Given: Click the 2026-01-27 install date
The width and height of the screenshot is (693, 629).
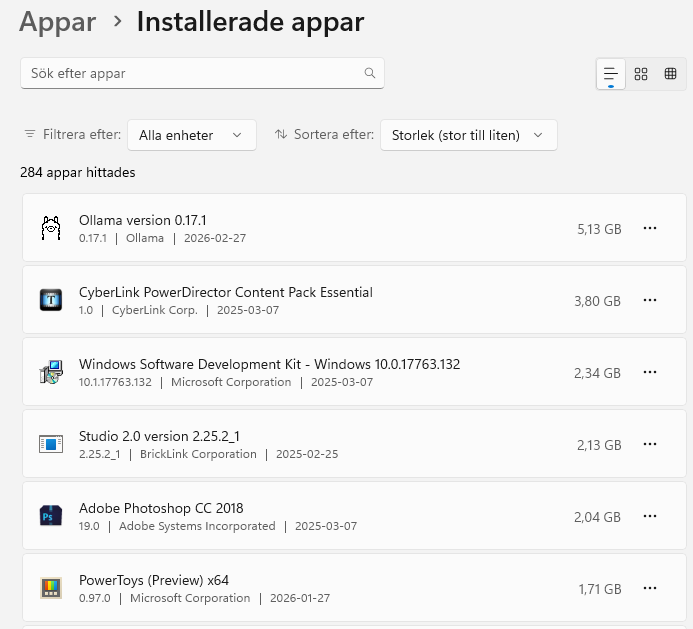Looking at the screenshot, I should coord(300,598).
